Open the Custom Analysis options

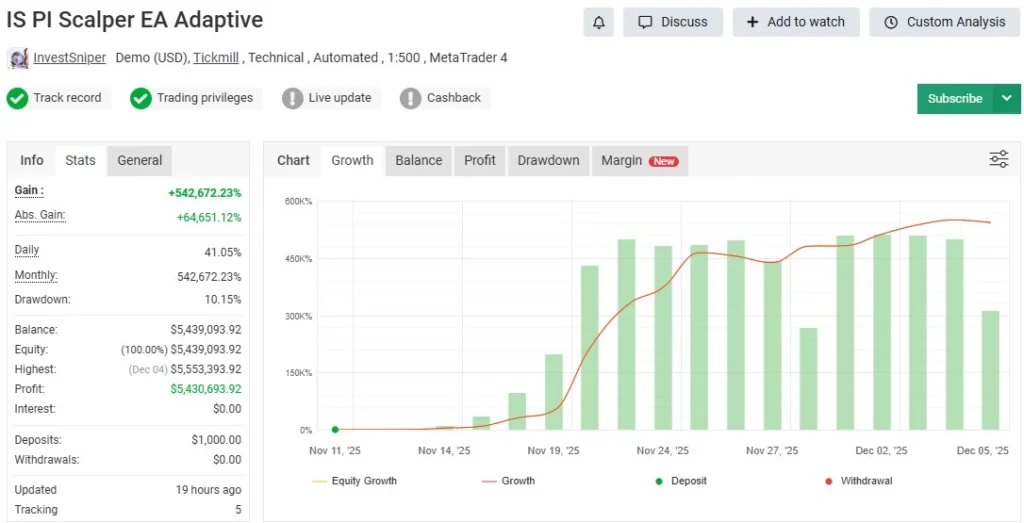click(945, 22)
